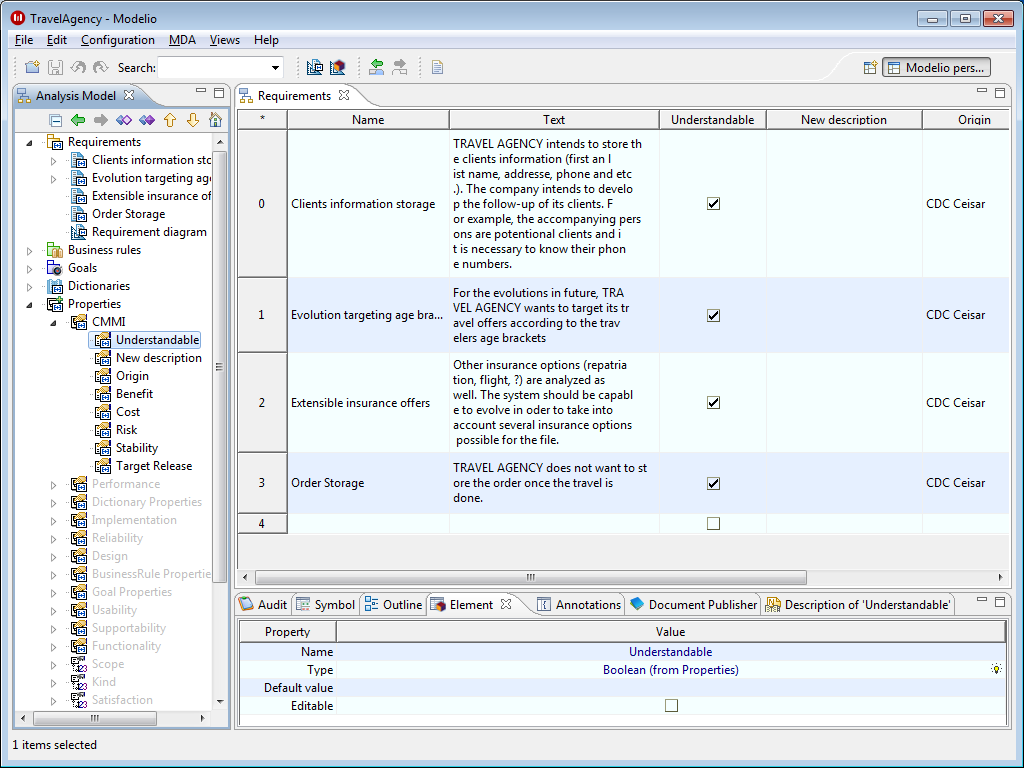Toggle Understandable for Evolution targeting age brackets
This screenshot has width=1024, height=768.
[x=713, y=315]
